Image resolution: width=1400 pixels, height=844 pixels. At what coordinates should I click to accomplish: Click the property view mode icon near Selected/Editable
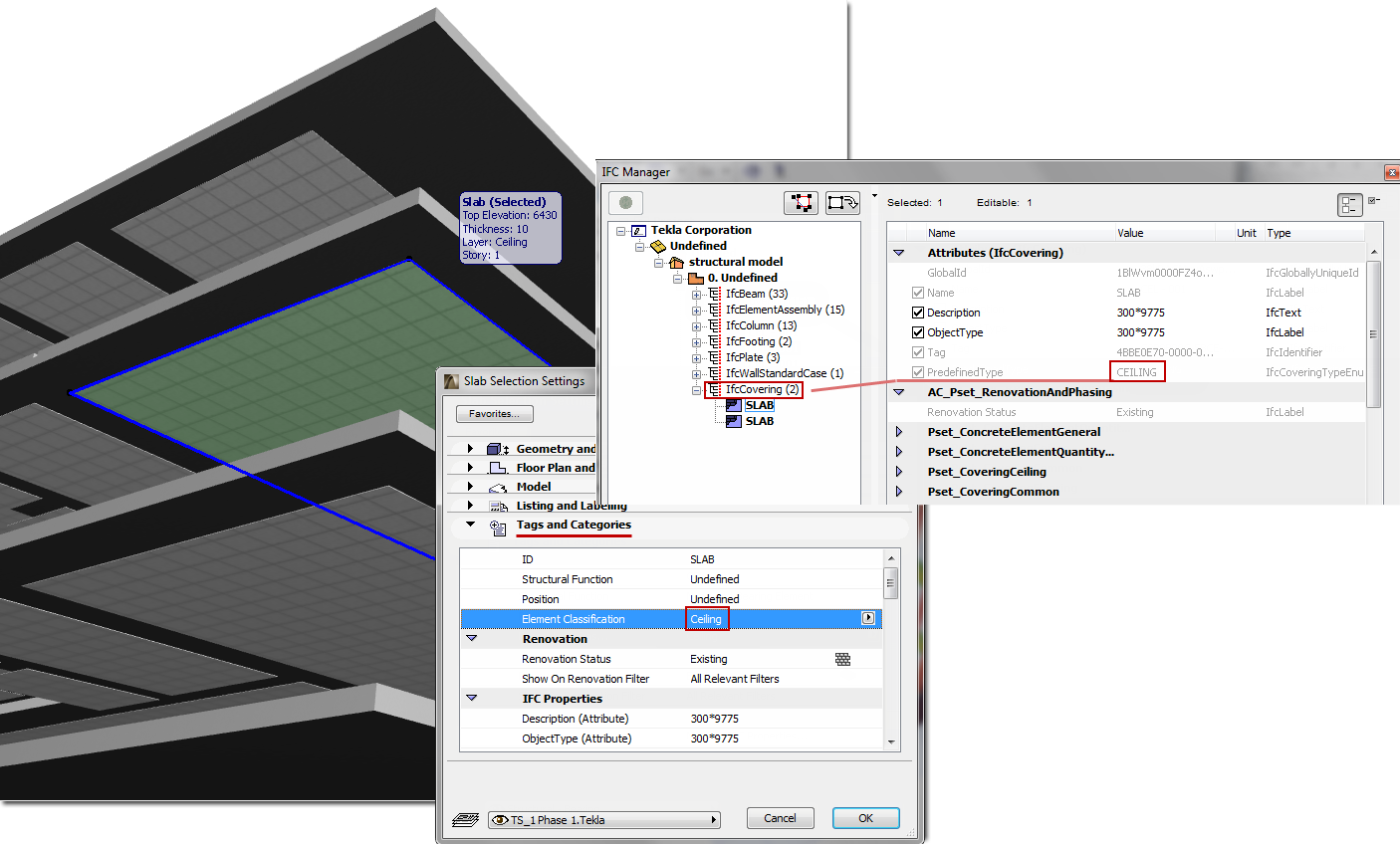(x=1349, y=205)
